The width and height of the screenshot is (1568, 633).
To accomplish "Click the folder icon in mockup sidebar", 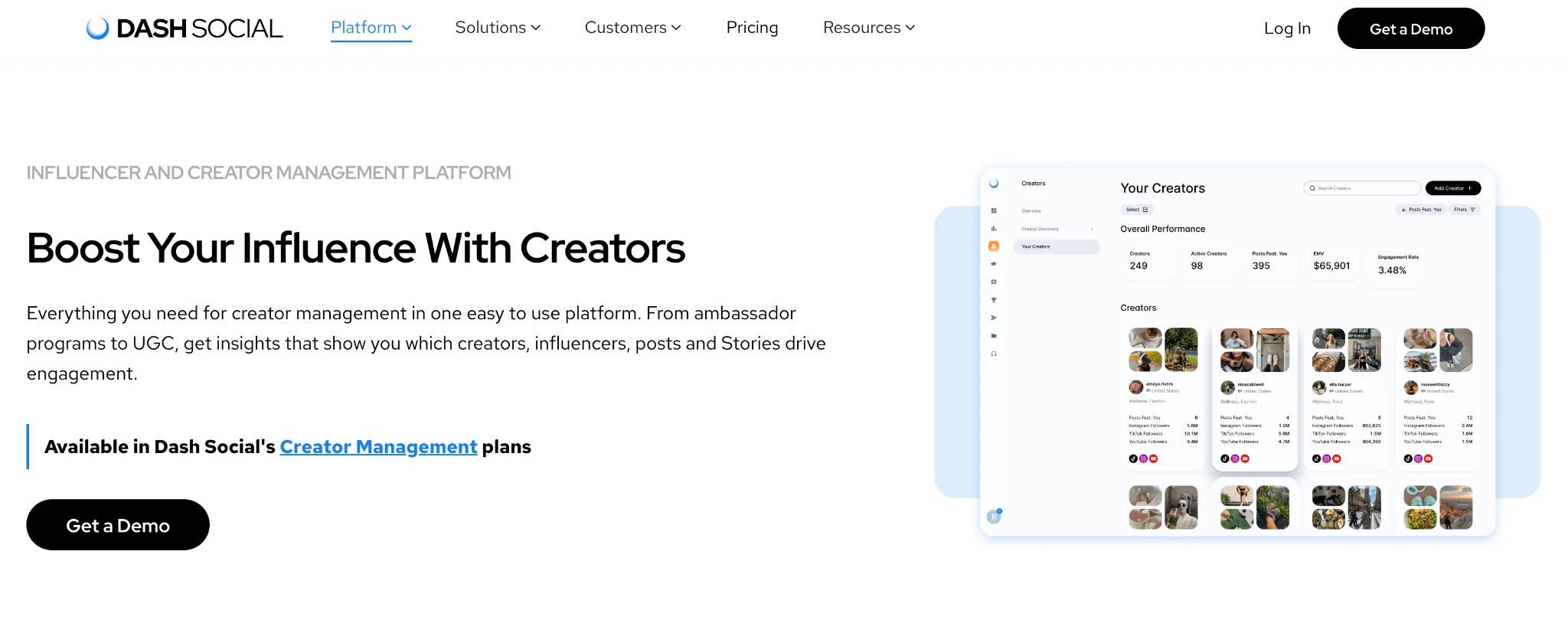I will (994, 336).
